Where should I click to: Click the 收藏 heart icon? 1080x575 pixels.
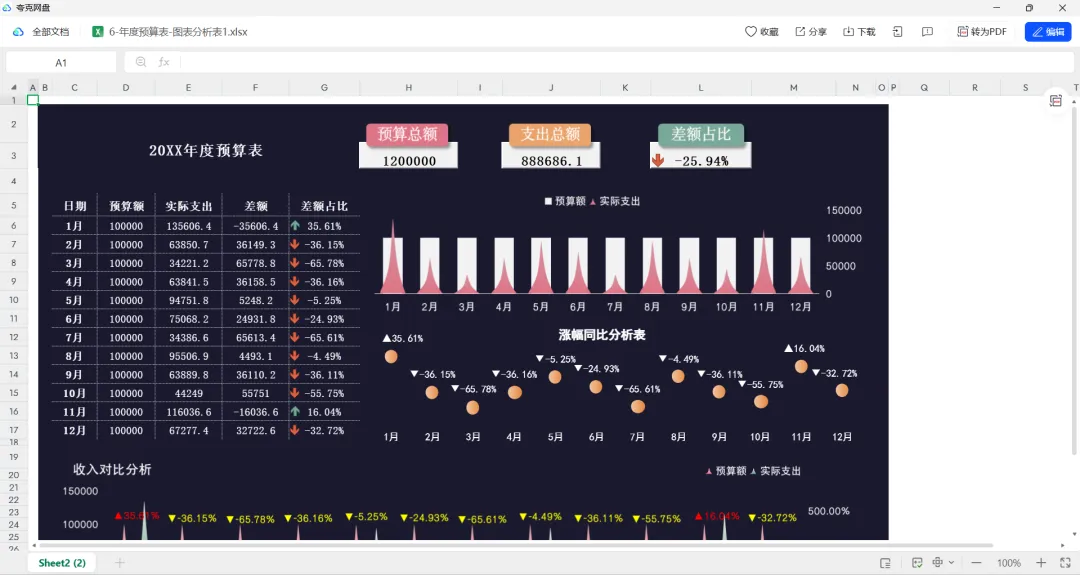point(751,32)
